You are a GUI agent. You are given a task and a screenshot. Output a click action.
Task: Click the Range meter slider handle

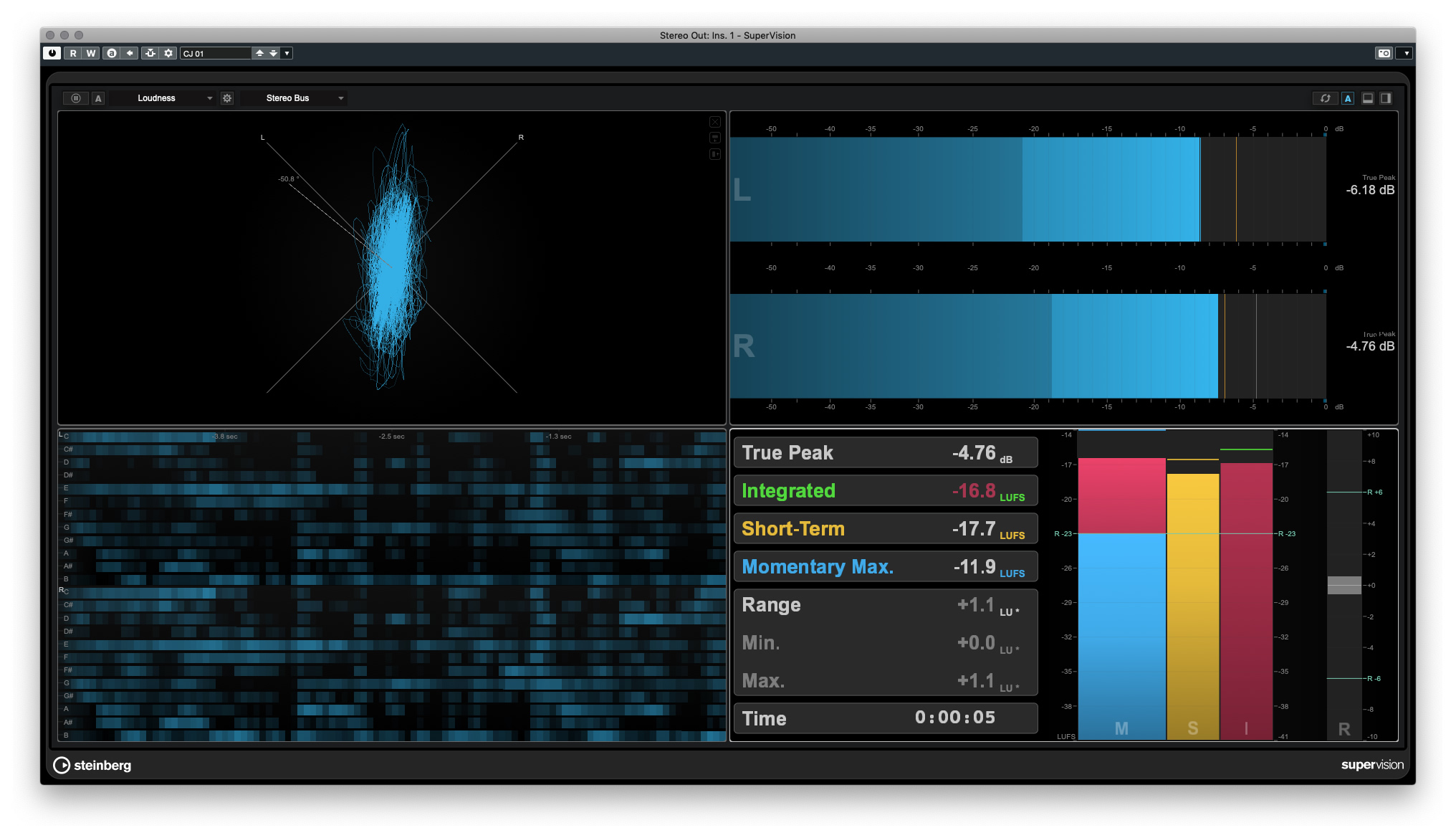(x=1344, y=585)
